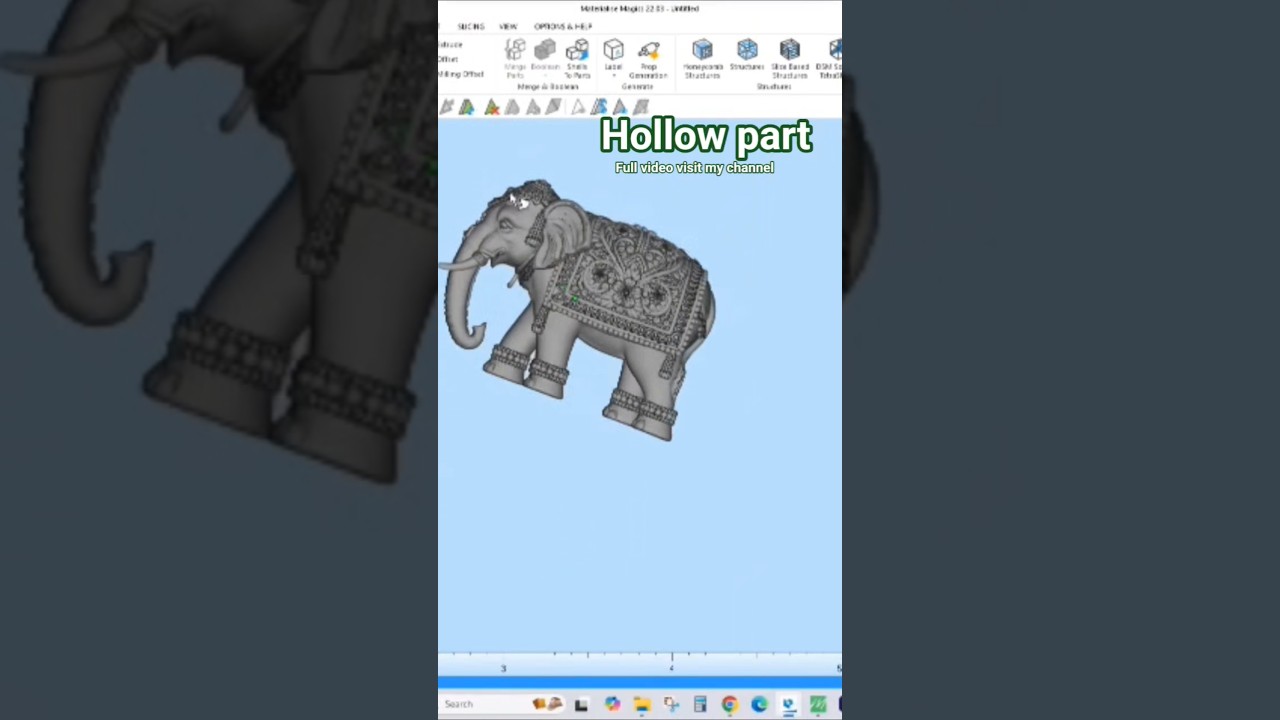
Task: Switch to Materialise Magics taskbar icon
Action: tap(788, 705)
